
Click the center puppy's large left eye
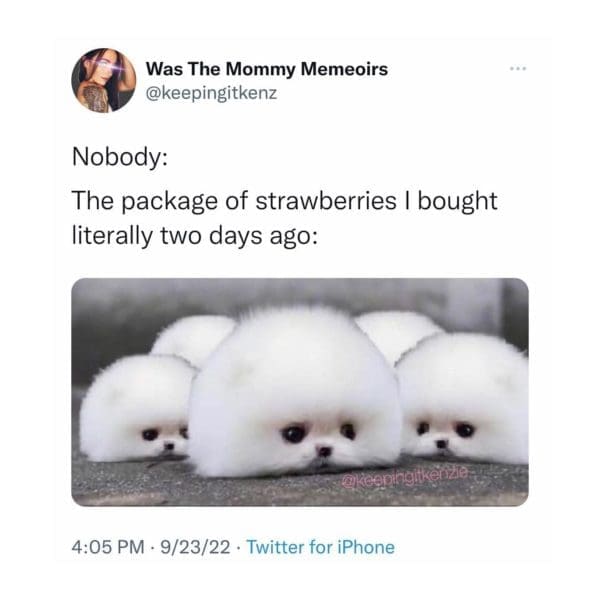pos(294,434)
